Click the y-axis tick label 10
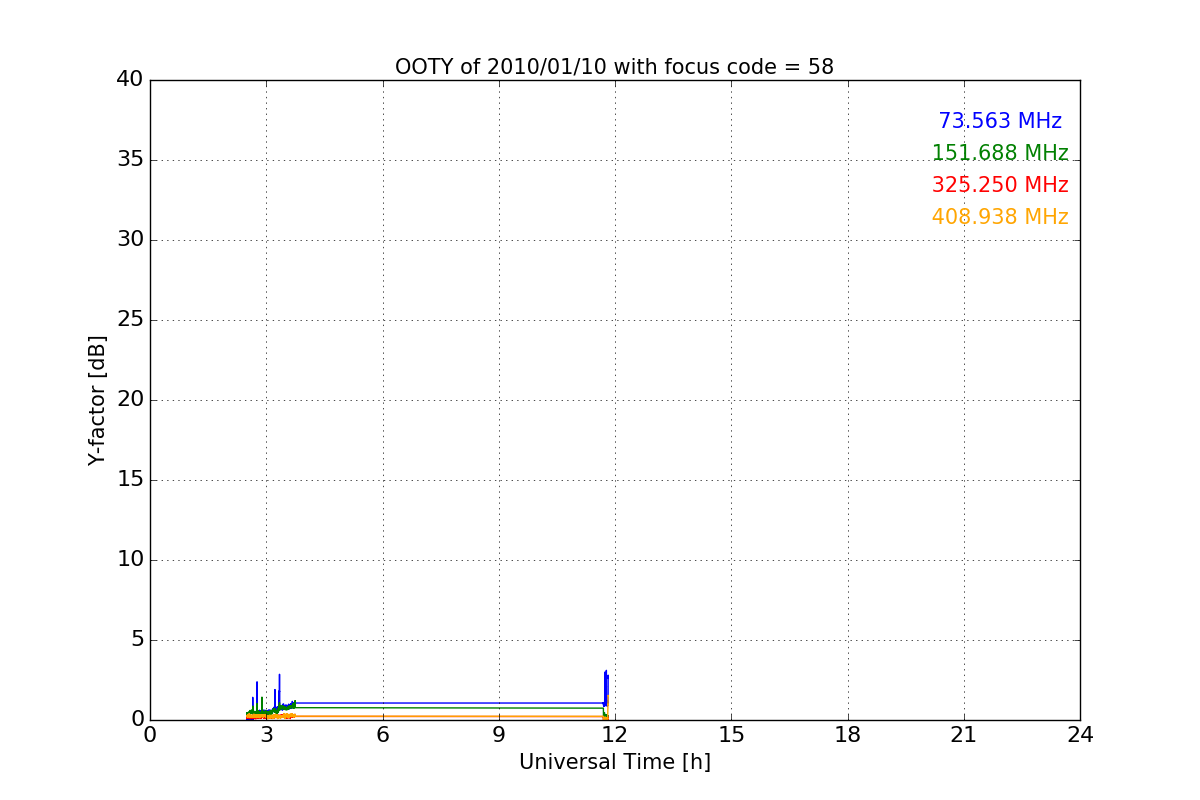Viewport: 1200px width, 800px height. [x=130, y=560]
